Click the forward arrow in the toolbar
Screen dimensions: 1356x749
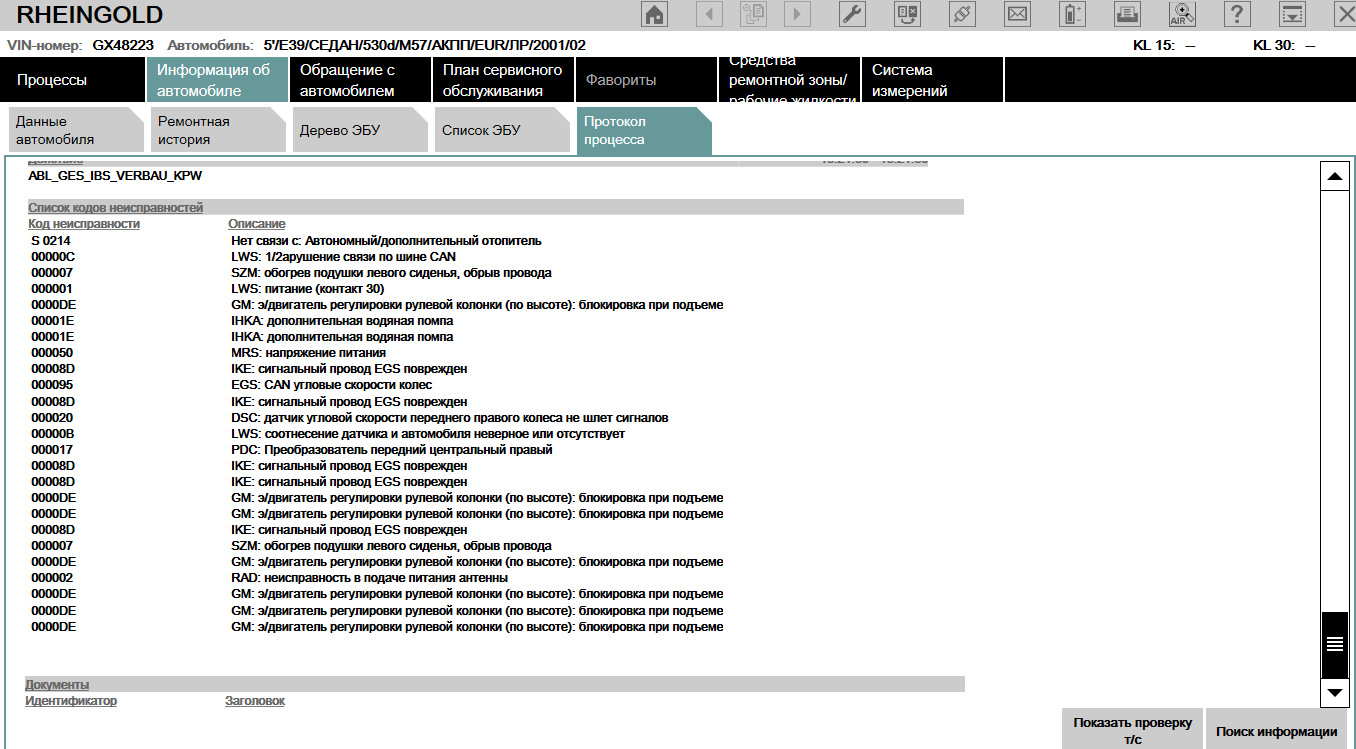(x=797, y=14)
